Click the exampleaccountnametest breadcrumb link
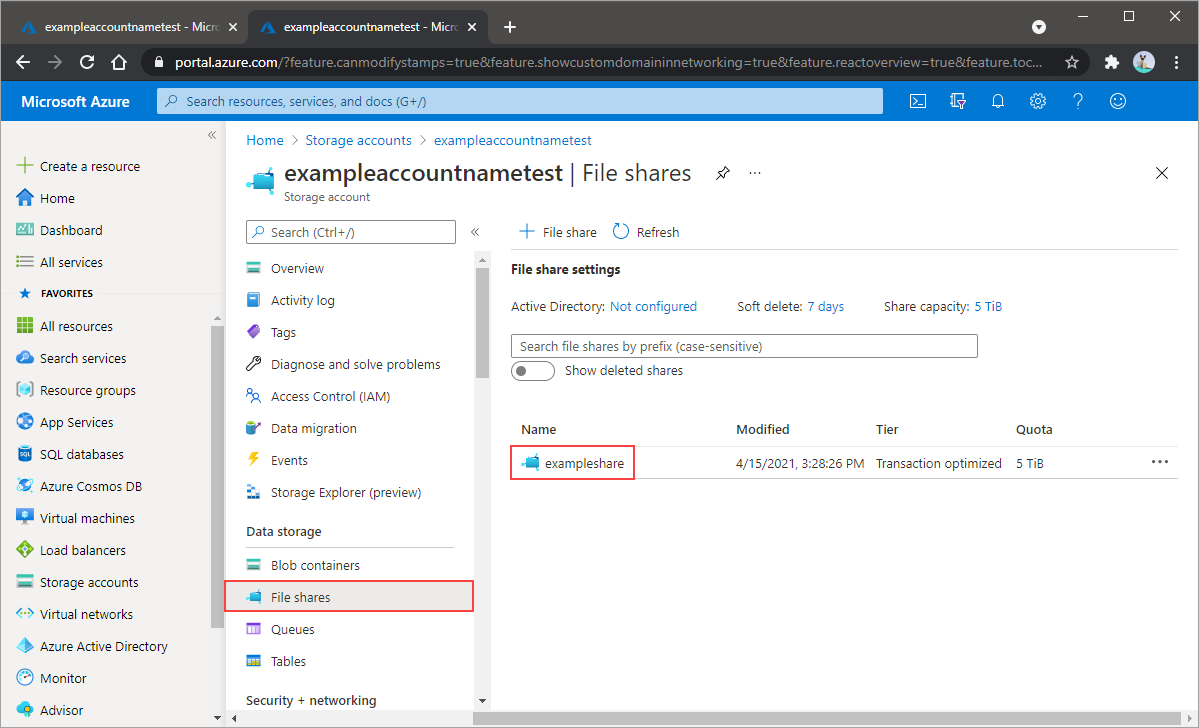The height and width of the screenshot is (728, 1199). click(512, 141)
